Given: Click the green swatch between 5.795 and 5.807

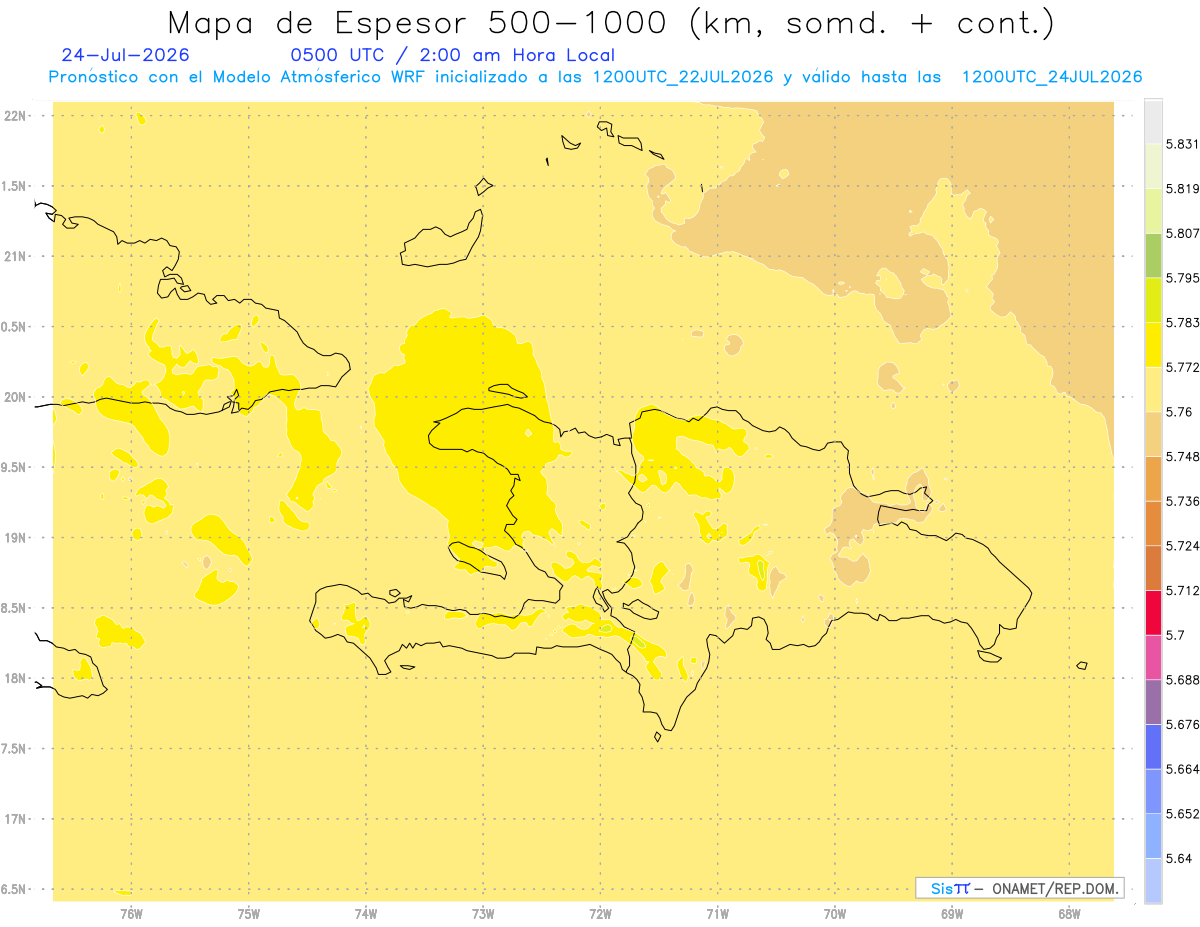Looking at the screenshot, I should (x=1153, y=255).
